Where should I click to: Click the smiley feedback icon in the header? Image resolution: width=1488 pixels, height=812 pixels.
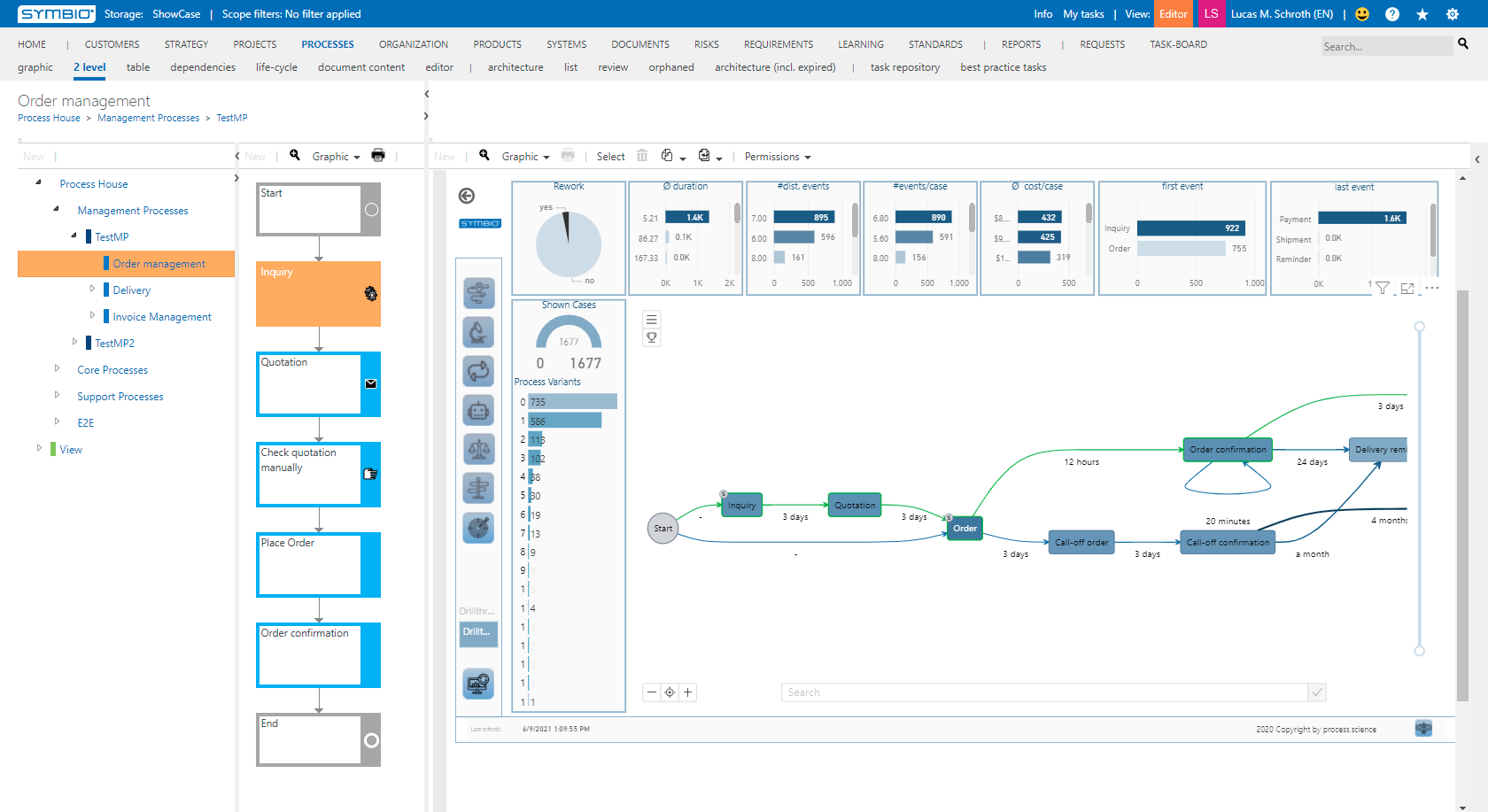point(1361,14)
